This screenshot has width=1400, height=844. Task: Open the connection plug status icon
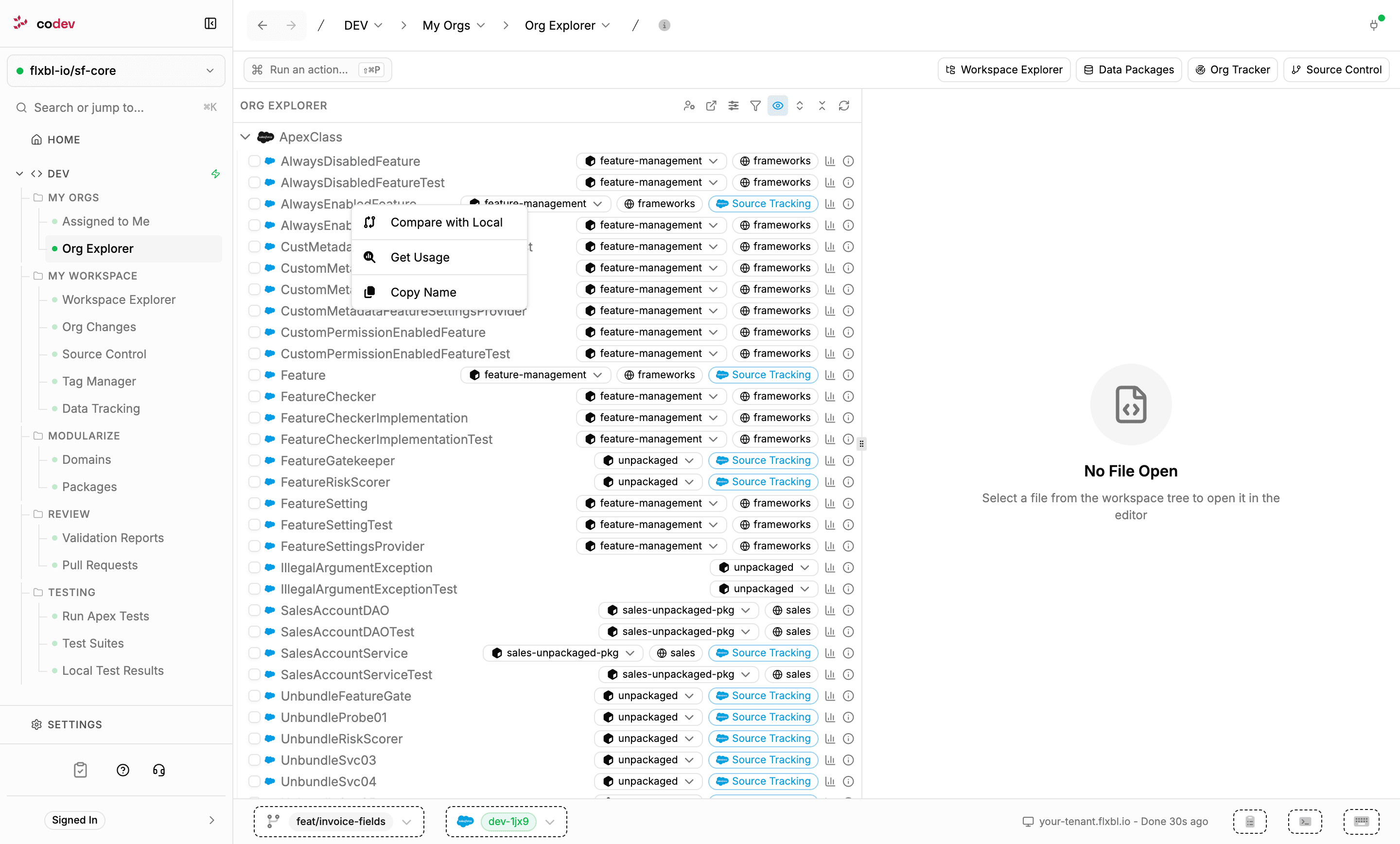point(1373,25)
